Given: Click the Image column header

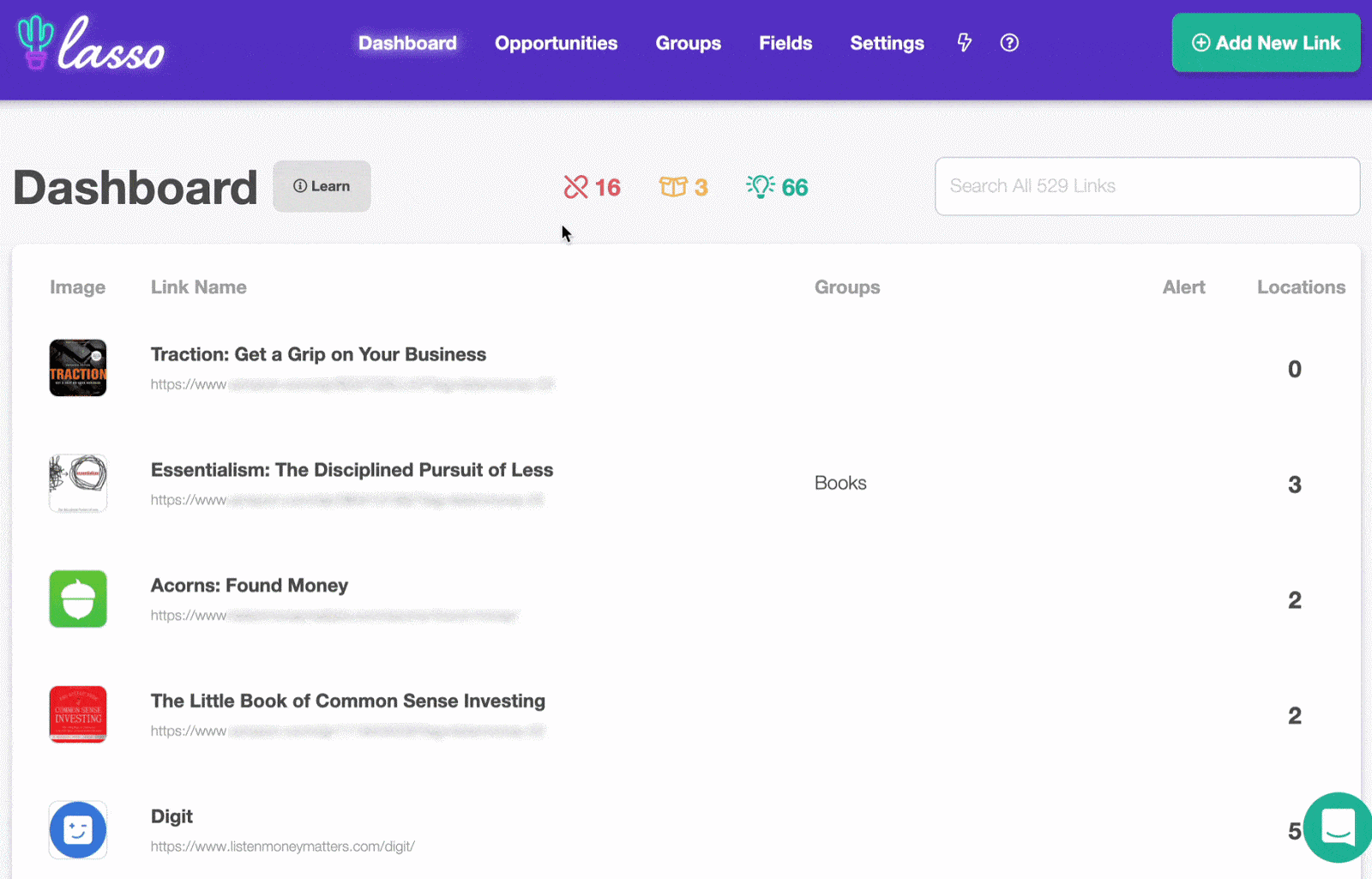Looking at the screenshot, I should [77, 287].
